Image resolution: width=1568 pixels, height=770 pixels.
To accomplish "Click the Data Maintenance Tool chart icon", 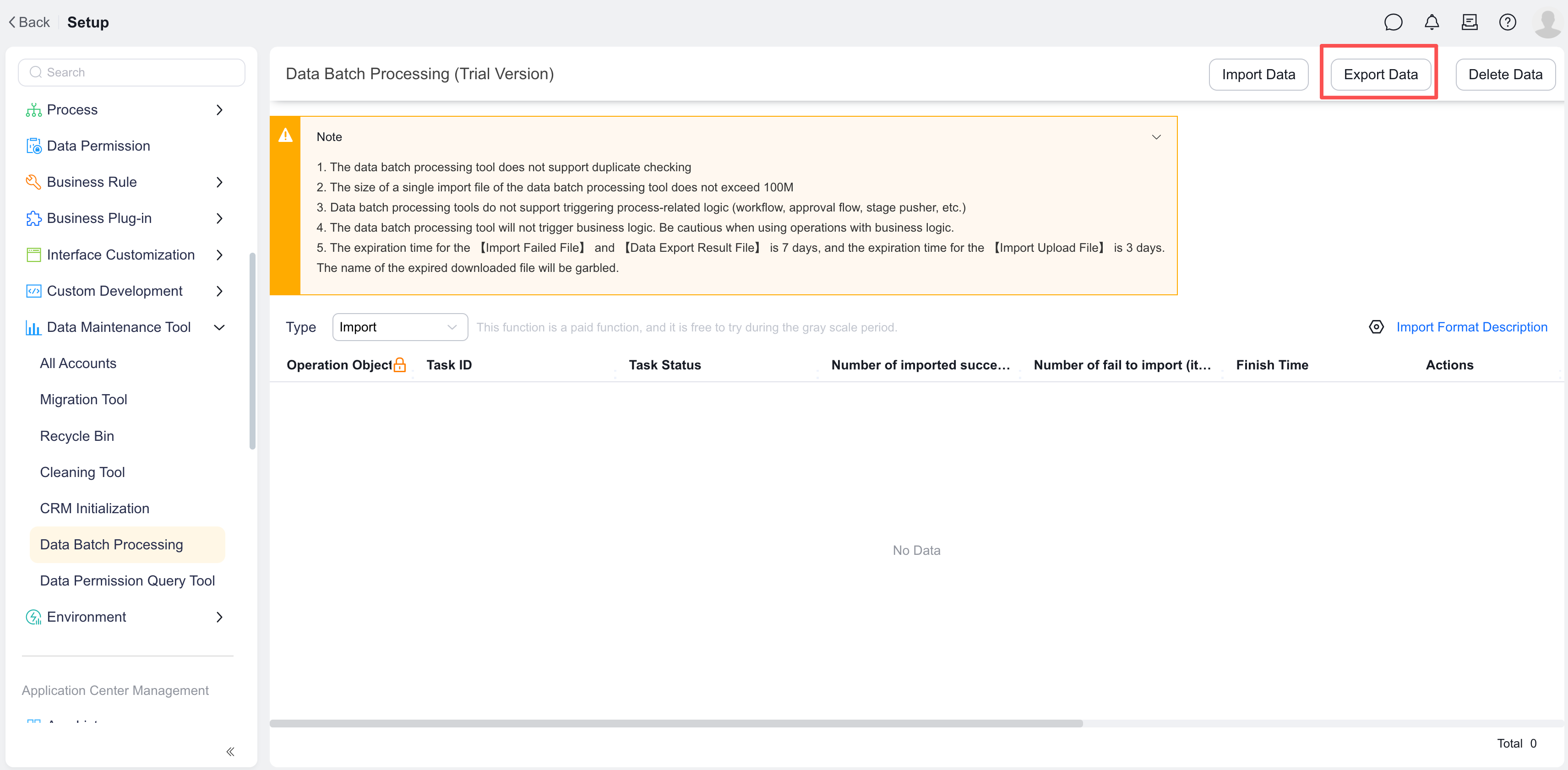I will pos(33,327).
